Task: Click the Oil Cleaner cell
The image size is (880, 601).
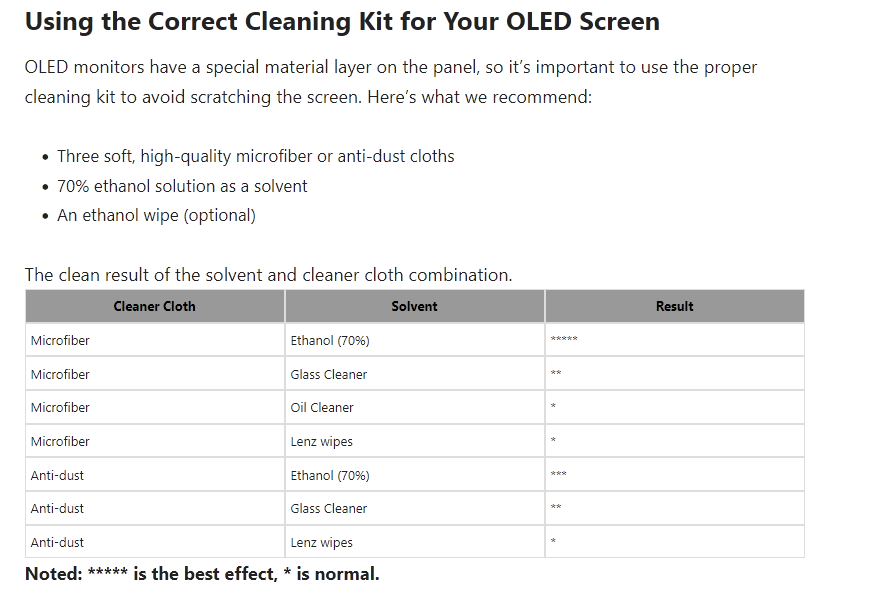Action: 415,407
